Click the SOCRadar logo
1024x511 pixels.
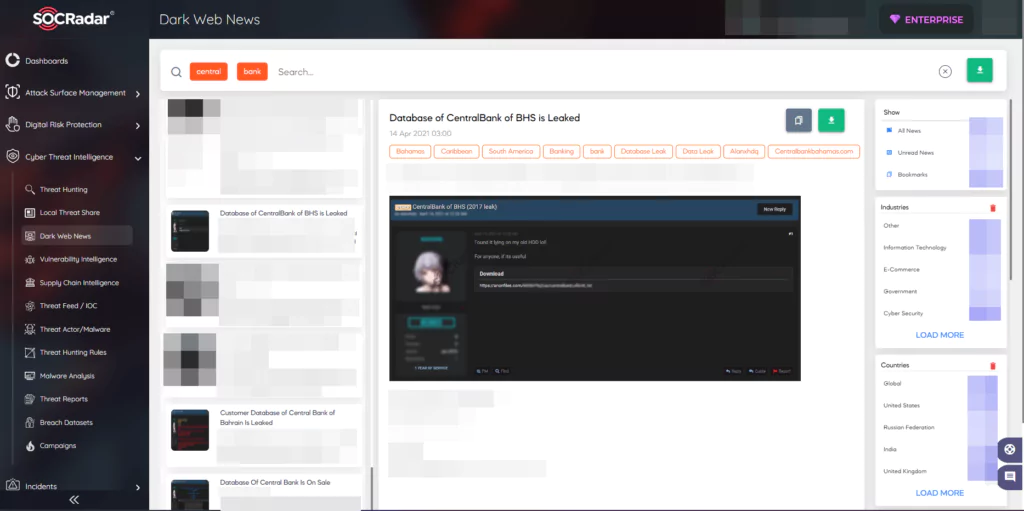click(73, 18)
